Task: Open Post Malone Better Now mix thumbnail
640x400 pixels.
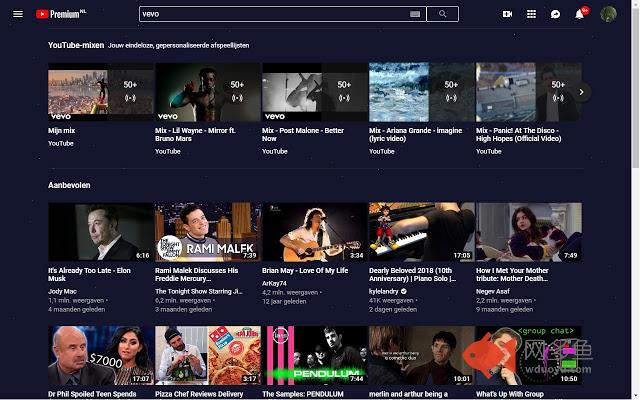Action: (315, 92)
